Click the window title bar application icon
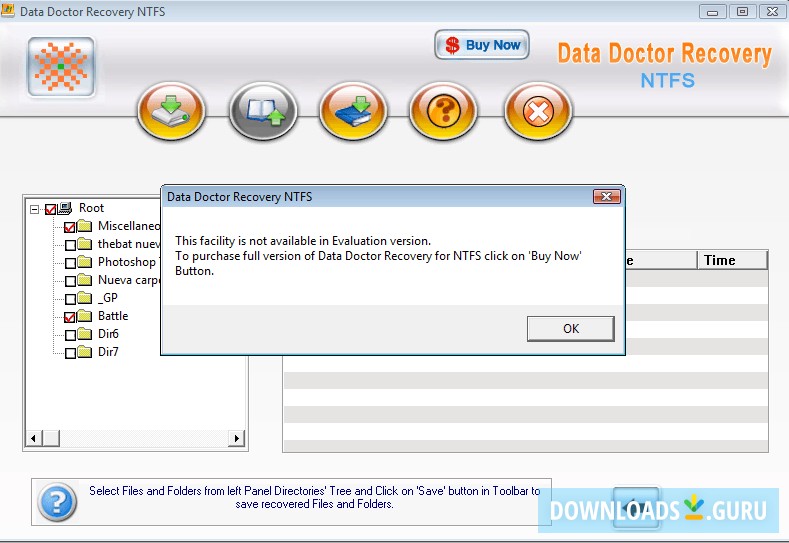789x543 pixels. 8,11
